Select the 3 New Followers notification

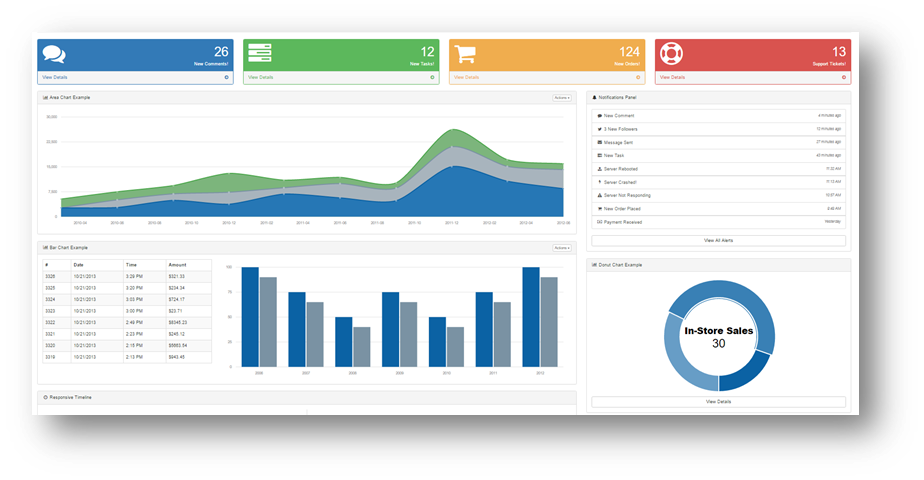(622, 129)
